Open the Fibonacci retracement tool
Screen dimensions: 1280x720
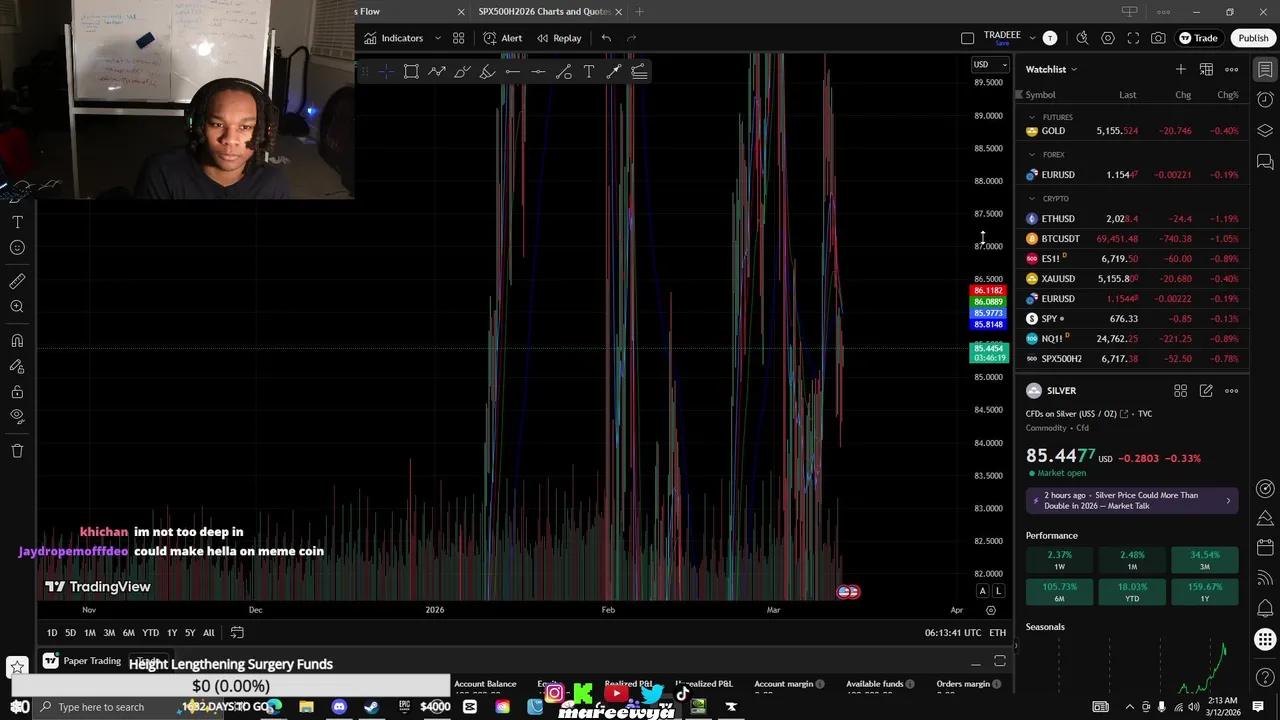point(639,71)
